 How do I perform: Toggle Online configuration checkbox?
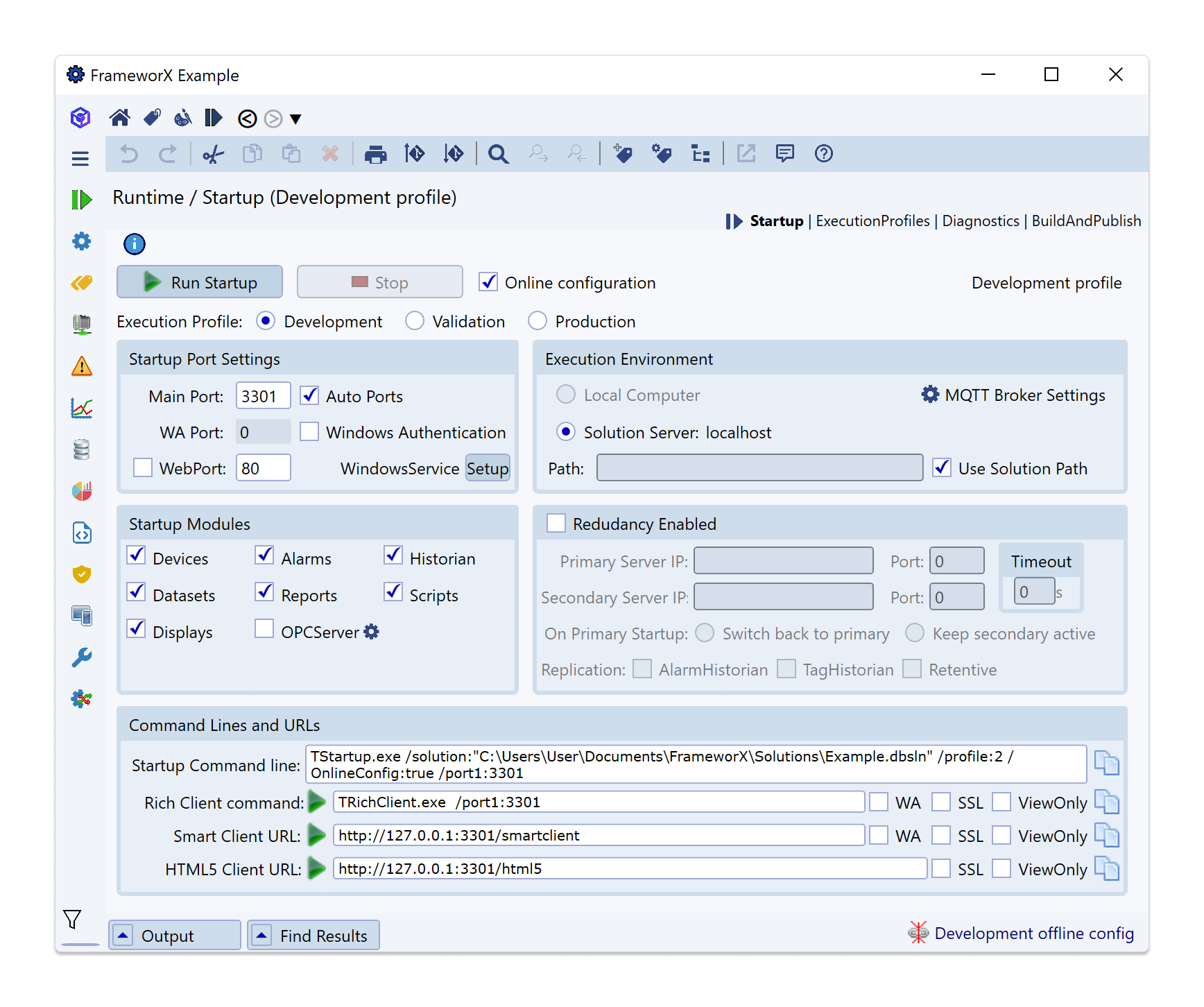[488, 282]
